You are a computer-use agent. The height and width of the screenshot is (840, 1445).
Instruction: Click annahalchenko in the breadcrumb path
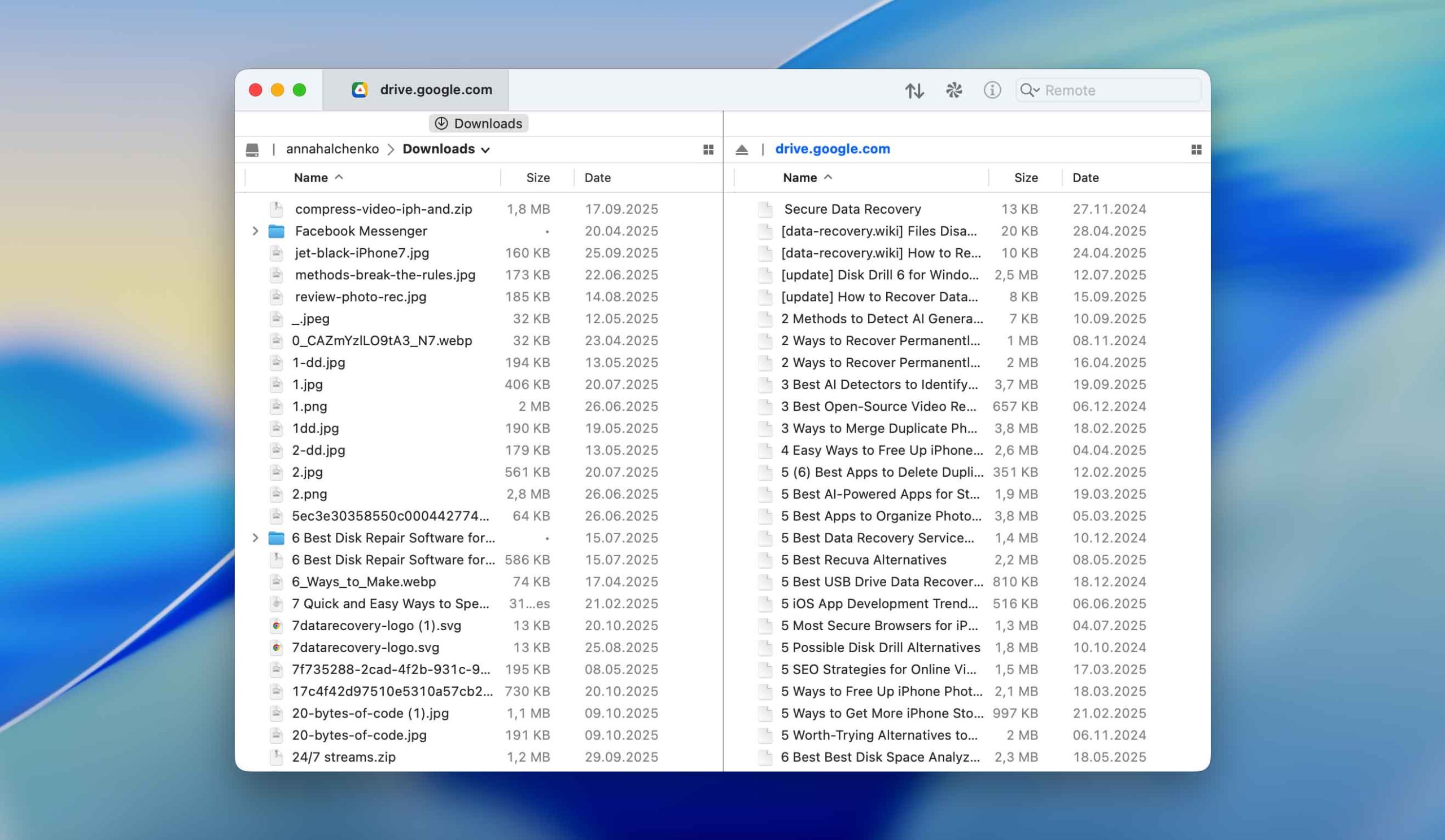tap(332, 149)
